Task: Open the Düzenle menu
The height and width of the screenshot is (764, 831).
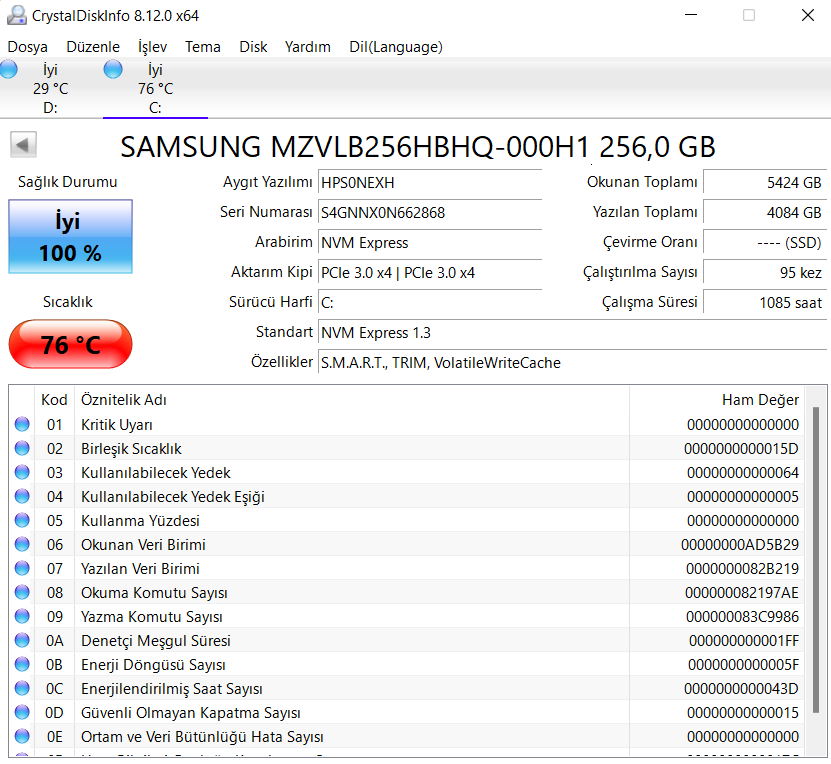Action: (x=93, y=47)
